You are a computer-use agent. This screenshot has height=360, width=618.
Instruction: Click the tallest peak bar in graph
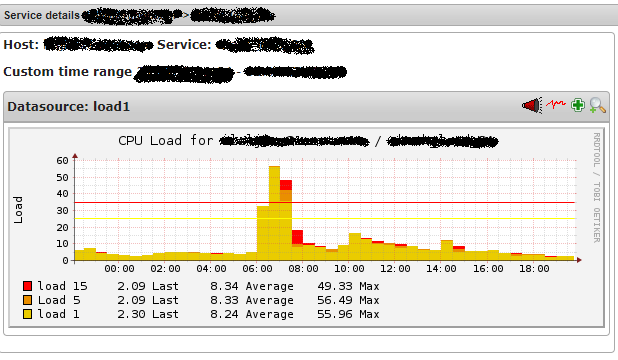coord(274,213)
